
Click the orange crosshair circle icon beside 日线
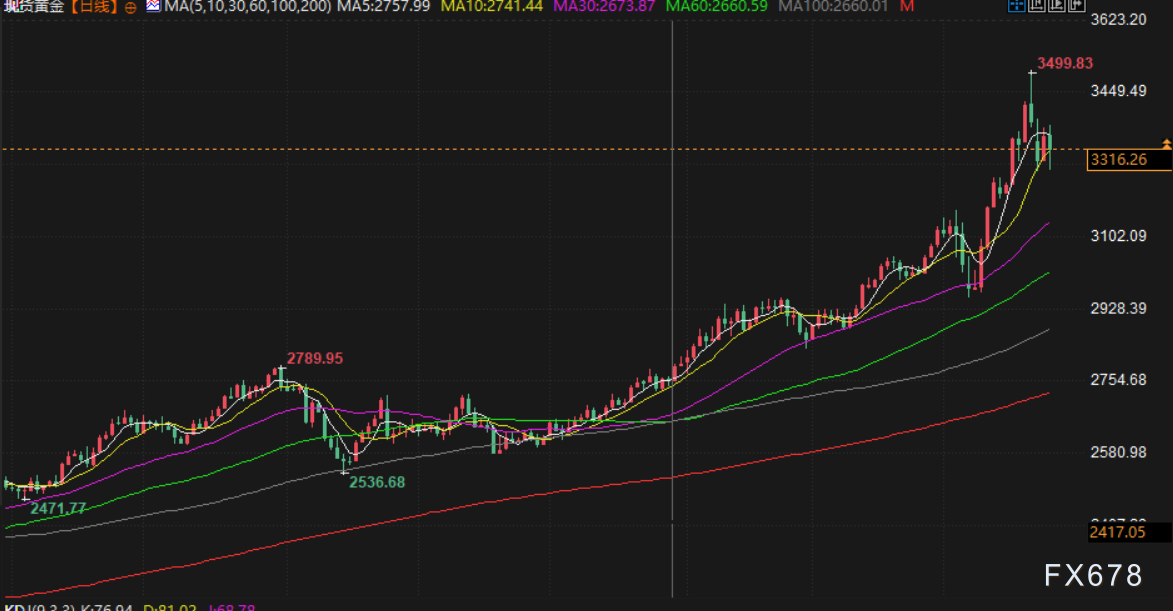(131, 7)
